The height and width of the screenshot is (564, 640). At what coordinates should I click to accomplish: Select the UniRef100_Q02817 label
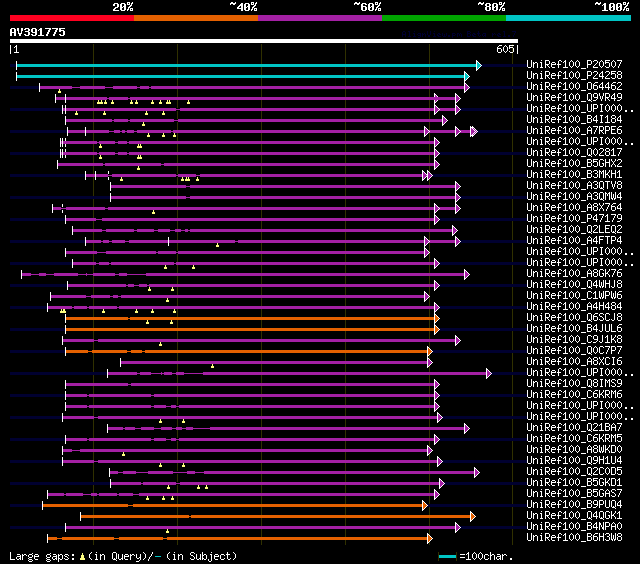pyautogui.click(x=574, y=152)
